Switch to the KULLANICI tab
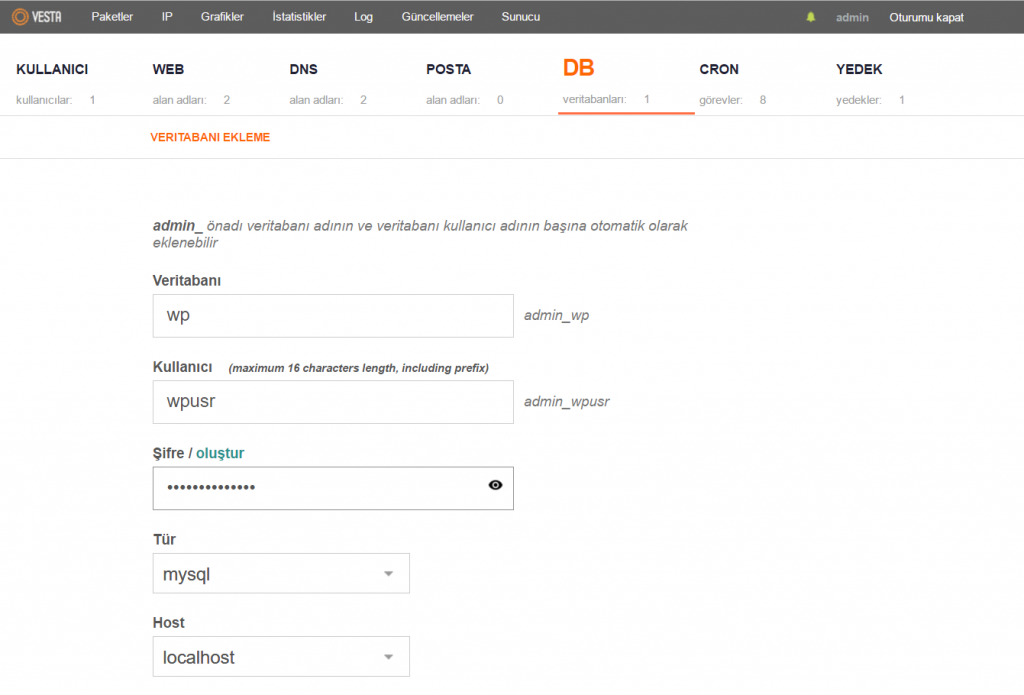 [x=52, y=70]
